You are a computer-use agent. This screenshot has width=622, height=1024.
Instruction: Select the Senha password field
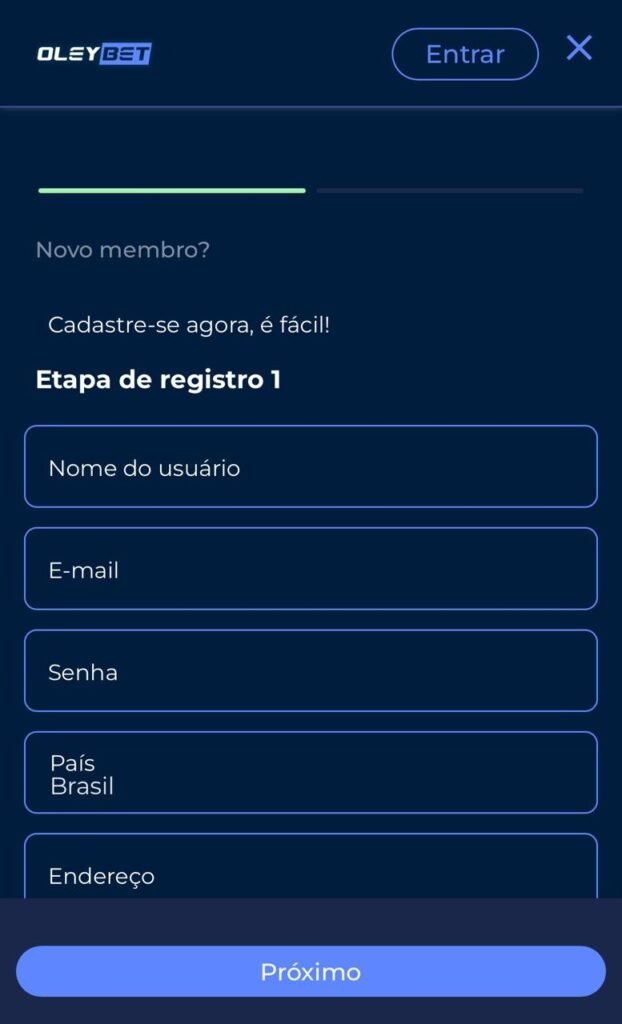click(x=311, y=671)
